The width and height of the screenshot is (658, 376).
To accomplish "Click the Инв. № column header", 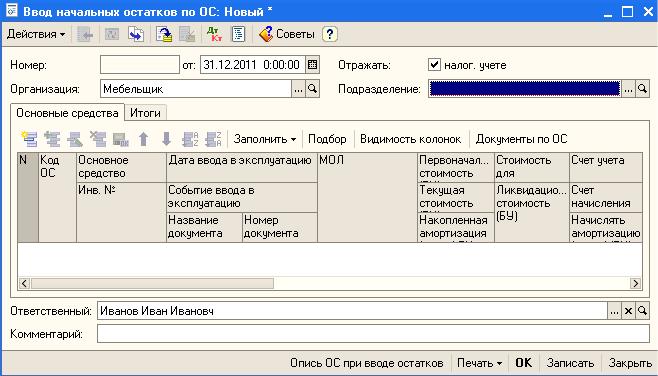I will click(122, 212).
